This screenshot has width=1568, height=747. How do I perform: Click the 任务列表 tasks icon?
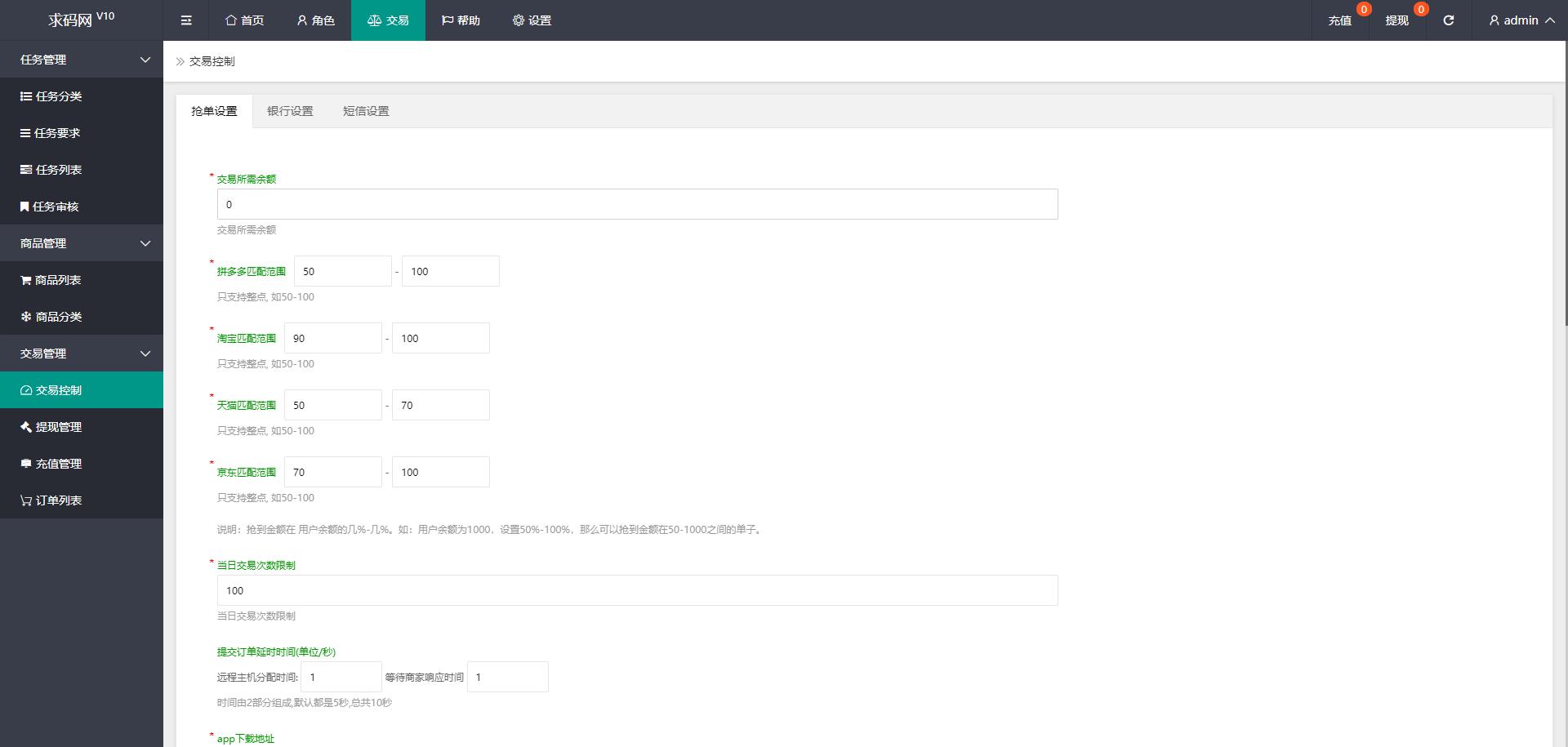(26, 170)
